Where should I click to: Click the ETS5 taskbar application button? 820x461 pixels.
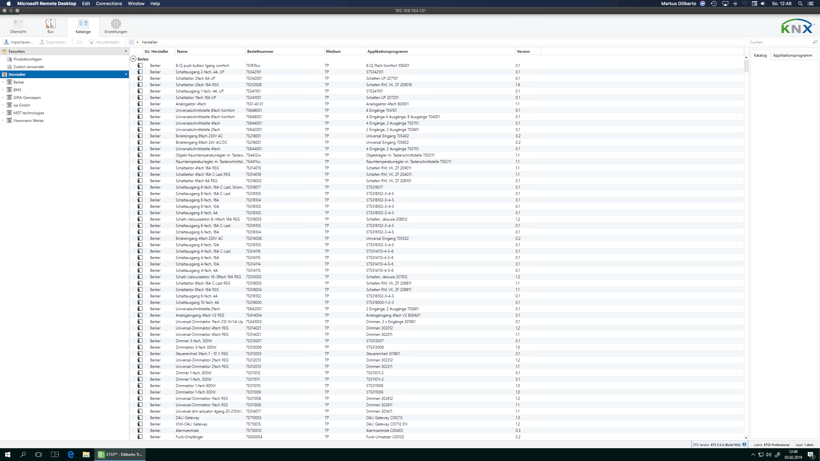(x=120, y=455)
